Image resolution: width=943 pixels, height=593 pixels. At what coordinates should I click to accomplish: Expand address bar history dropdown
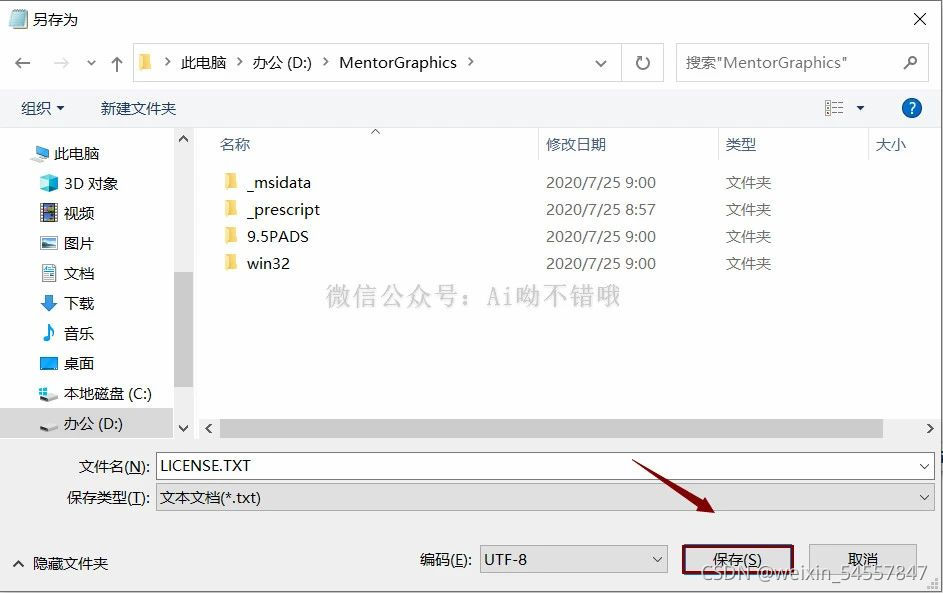click(600, 63)
